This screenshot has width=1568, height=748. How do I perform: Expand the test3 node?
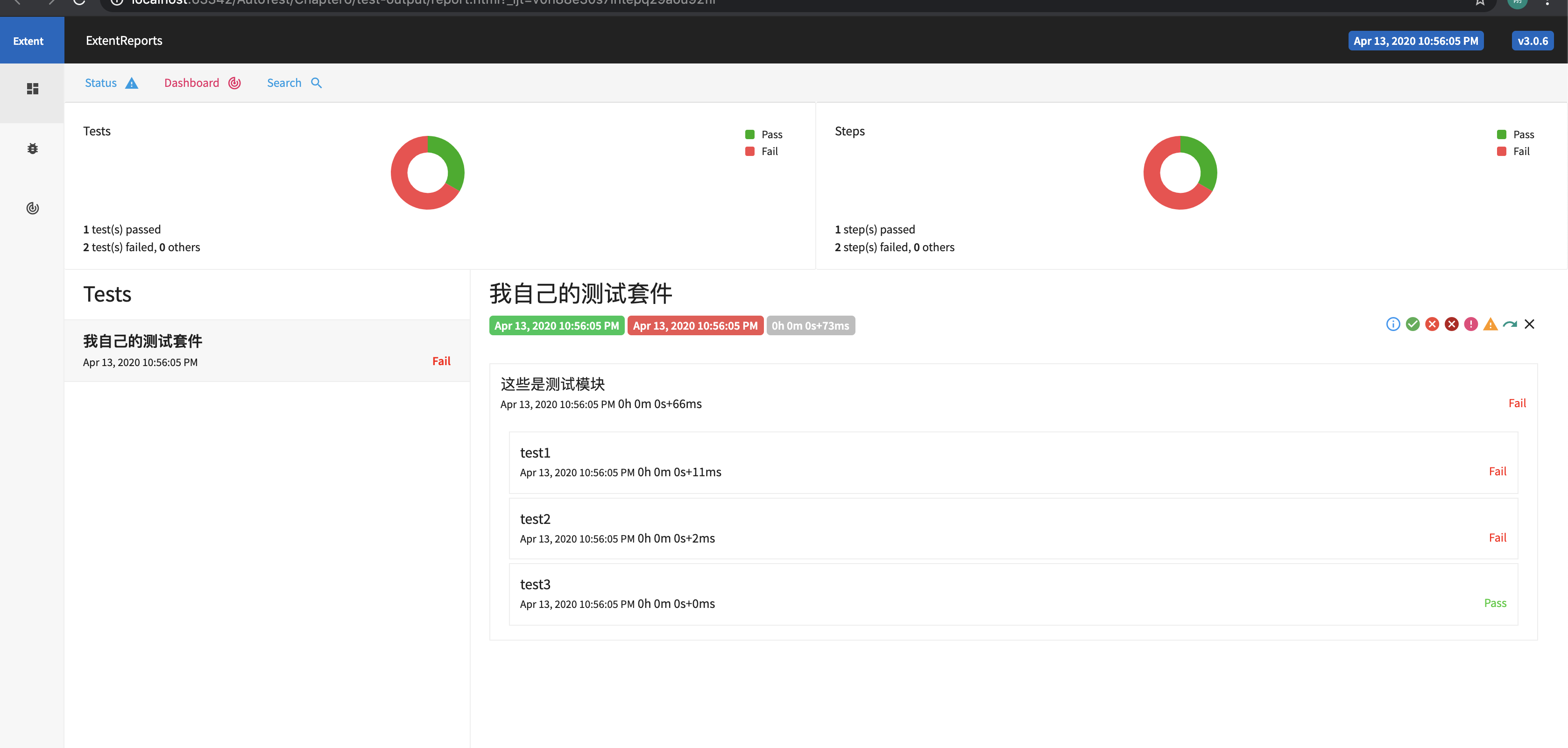tap(1013, 595)
